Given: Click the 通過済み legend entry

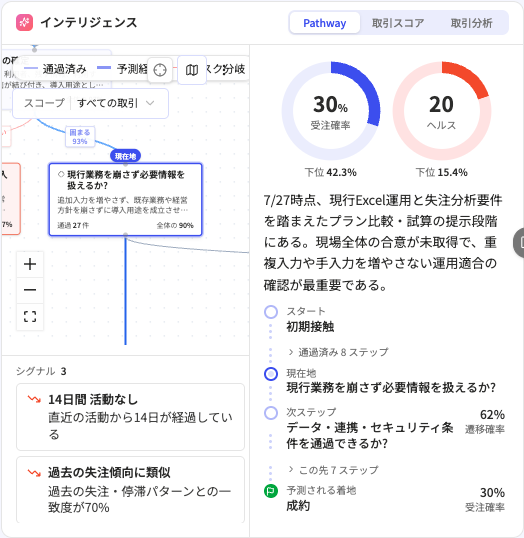Looking at the screenshot, I should click(56, 69).
